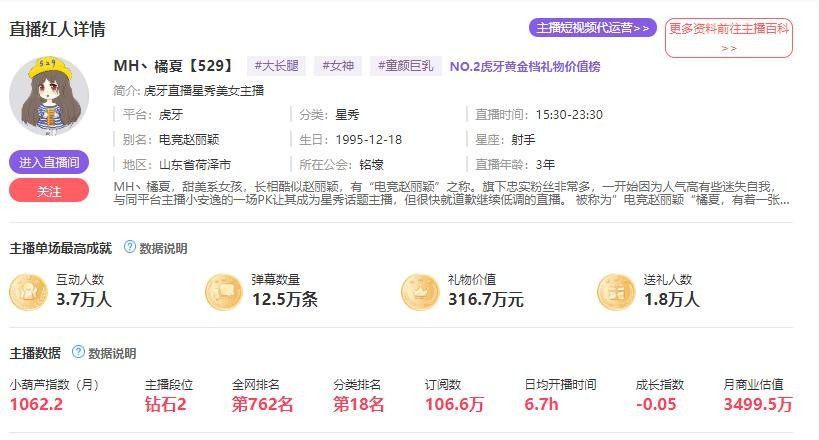Click the 月商业估值 value 3499.5万
This screenshot has height=440, width=819.
pyautogui.click(x=758, y=404)
